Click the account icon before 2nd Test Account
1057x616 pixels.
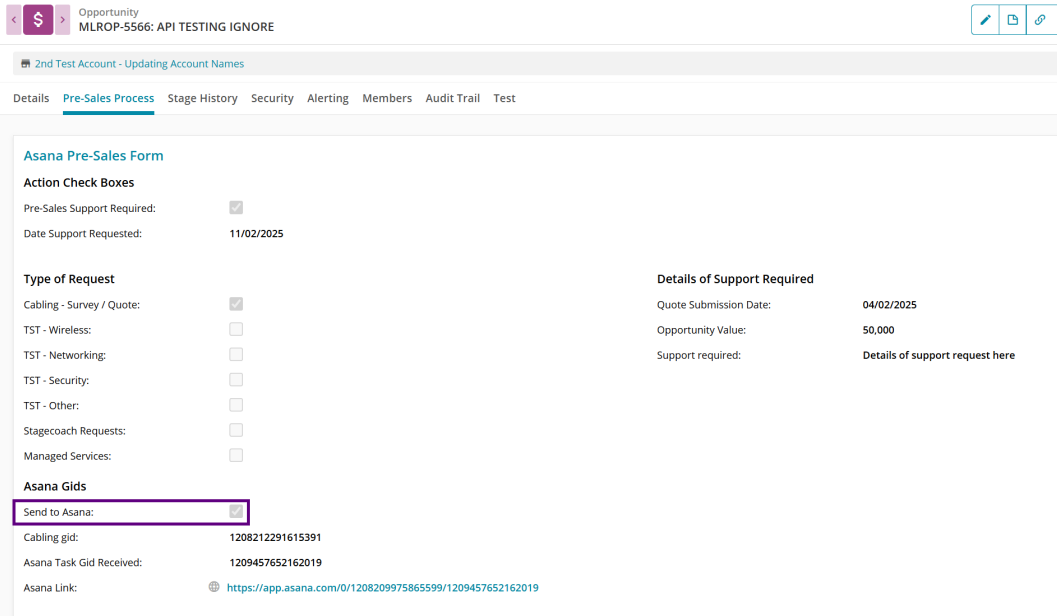25,64
